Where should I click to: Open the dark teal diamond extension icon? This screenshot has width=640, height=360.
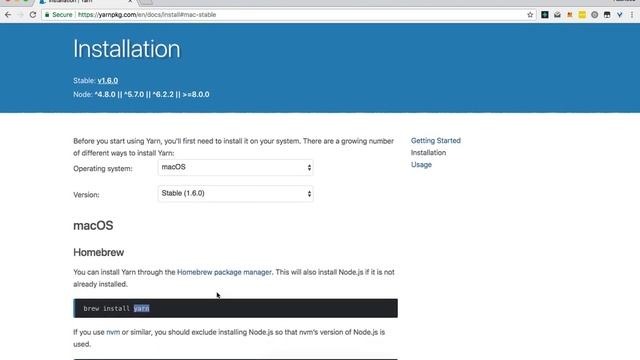coord(544,15)
